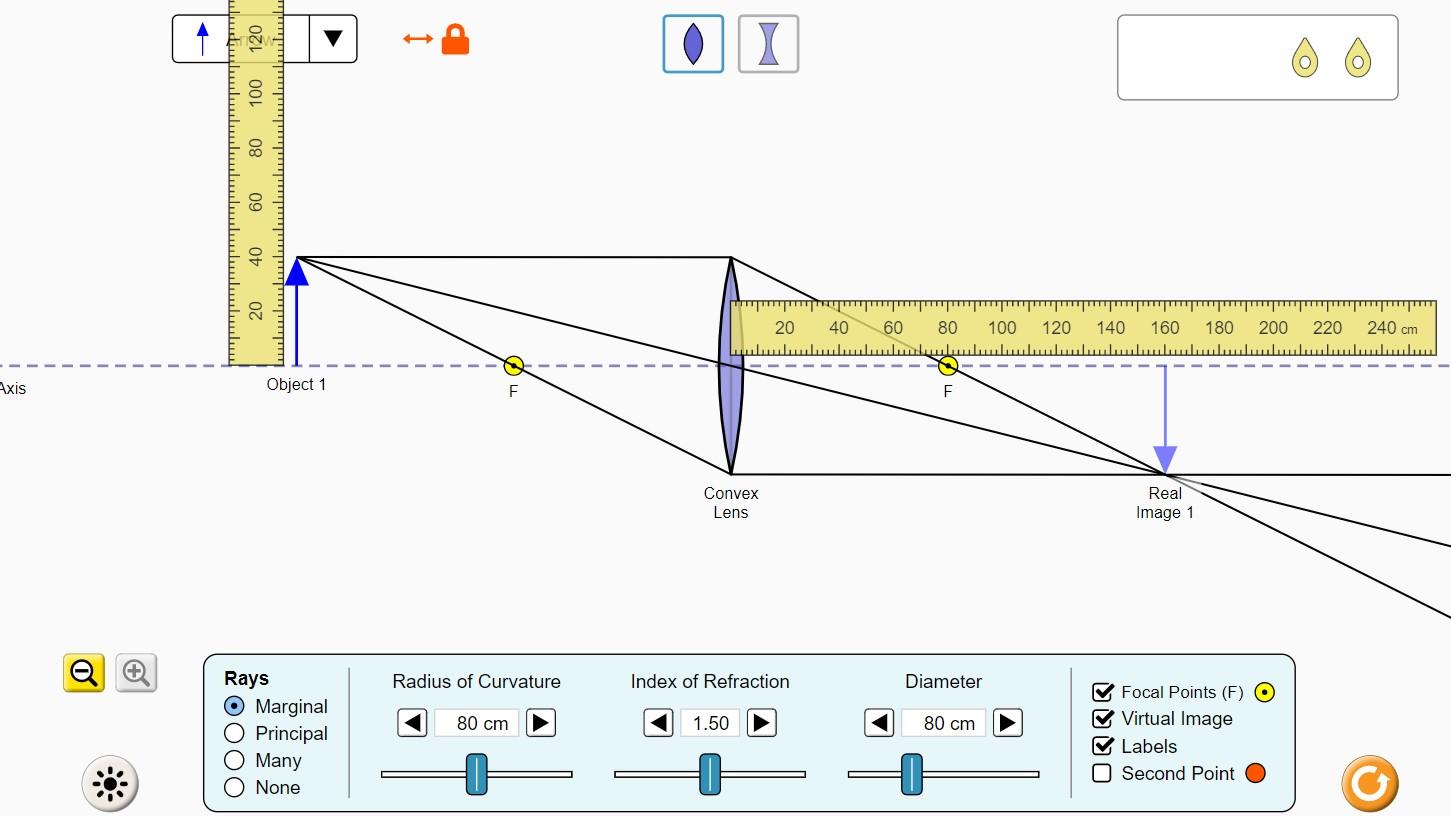Image resolution: width=1451 pixels, height=816 pixels.
Task: Enable the Second Point checkbox
Action: coord(1102,773)
